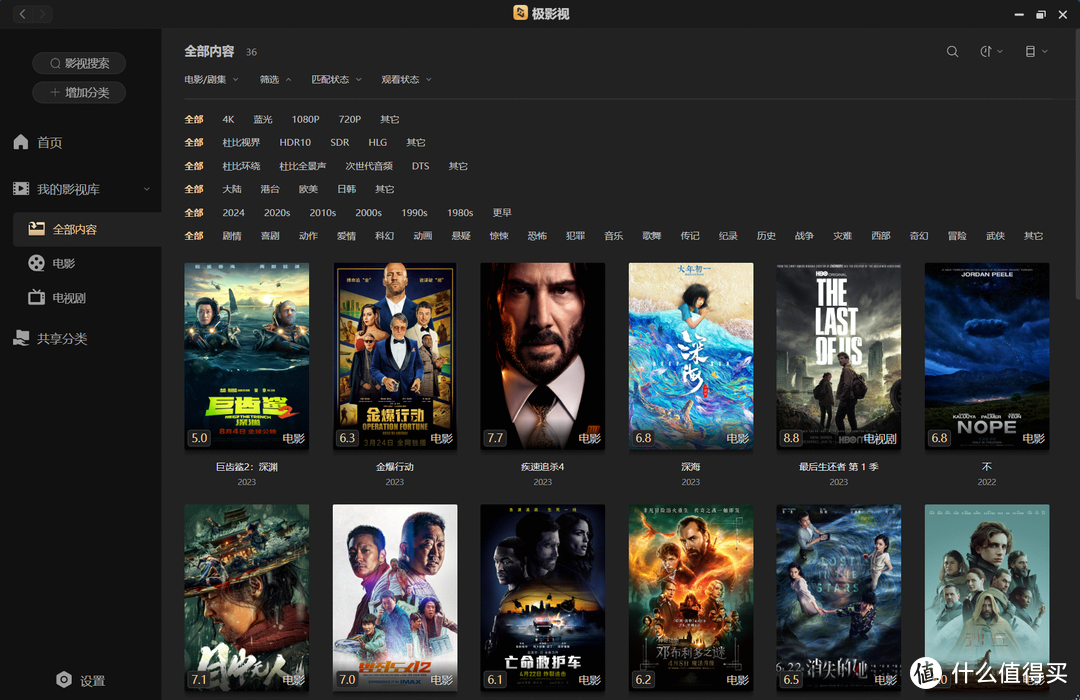Filter by 1080P resolution
The width and height of the screenshot is (1080, 700).
[306, 119]
